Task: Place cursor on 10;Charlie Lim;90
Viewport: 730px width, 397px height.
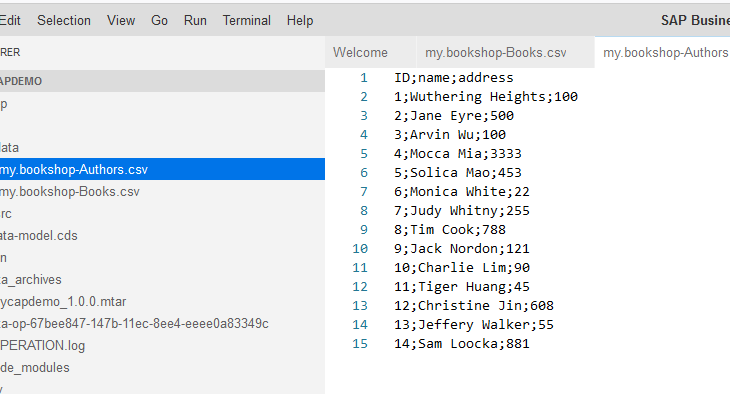Action: tap(462, 268)
